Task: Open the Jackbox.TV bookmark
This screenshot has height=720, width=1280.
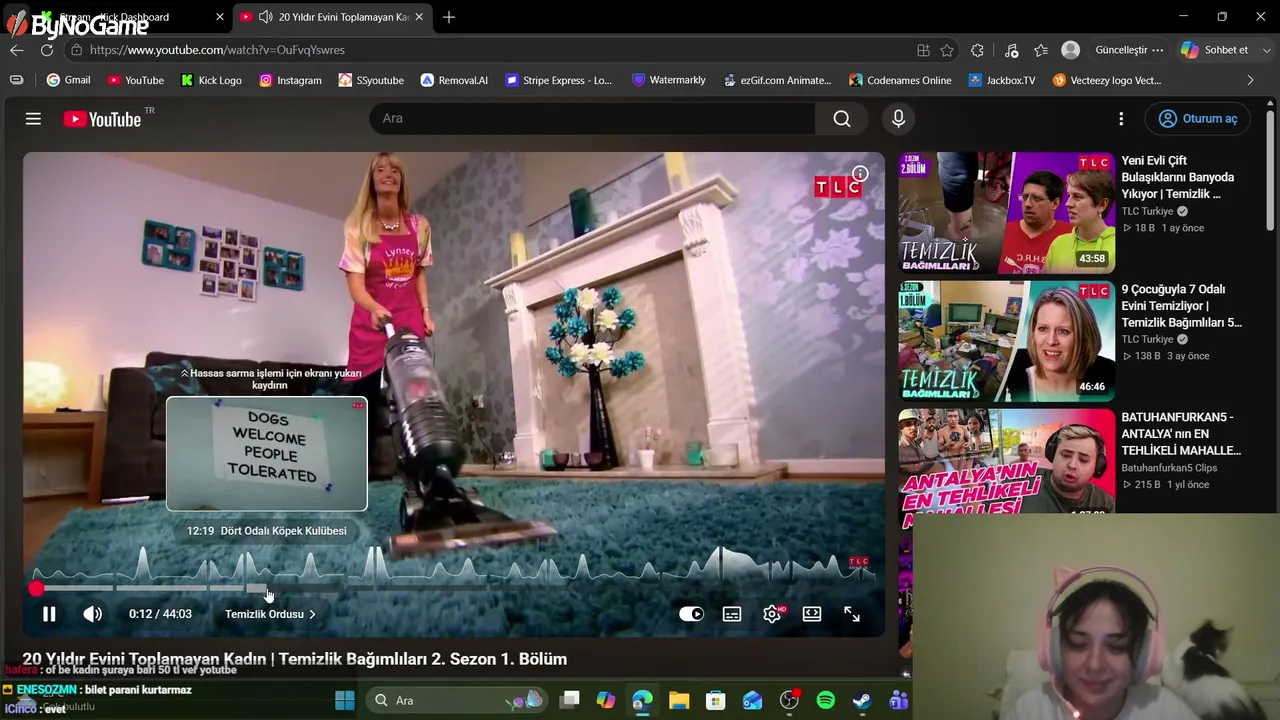Action: 1002,80
